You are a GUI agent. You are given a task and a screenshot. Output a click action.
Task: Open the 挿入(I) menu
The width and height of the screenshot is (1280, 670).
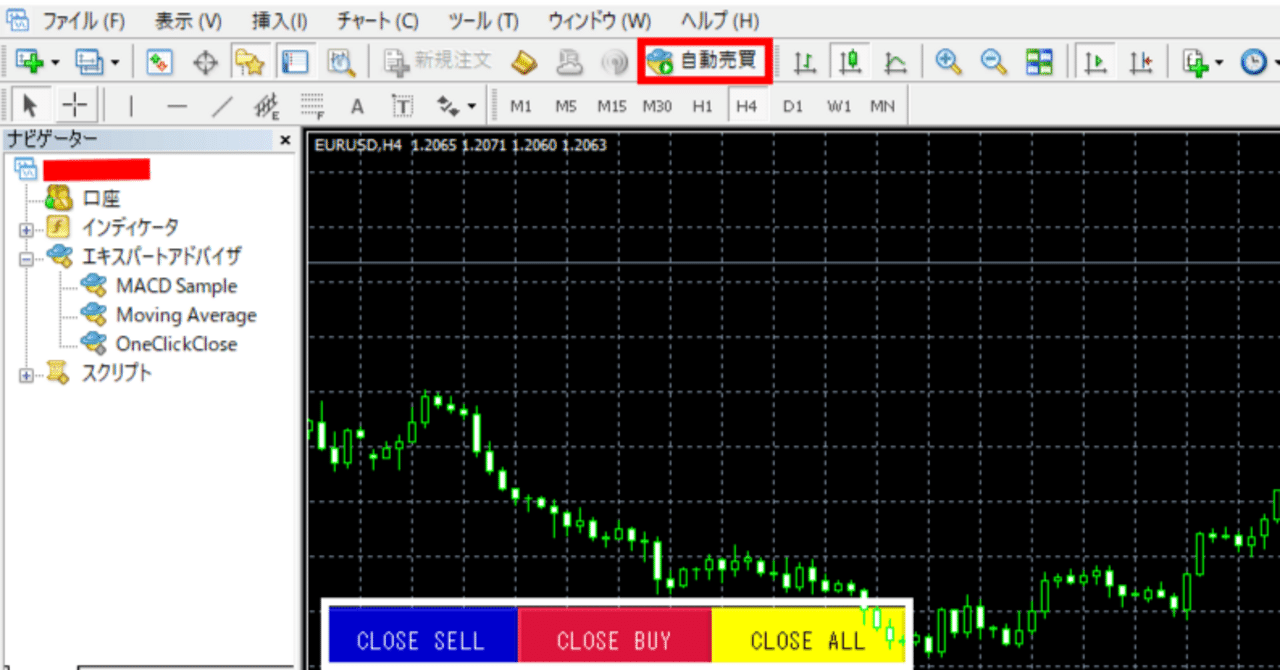[x=279, y=20]
